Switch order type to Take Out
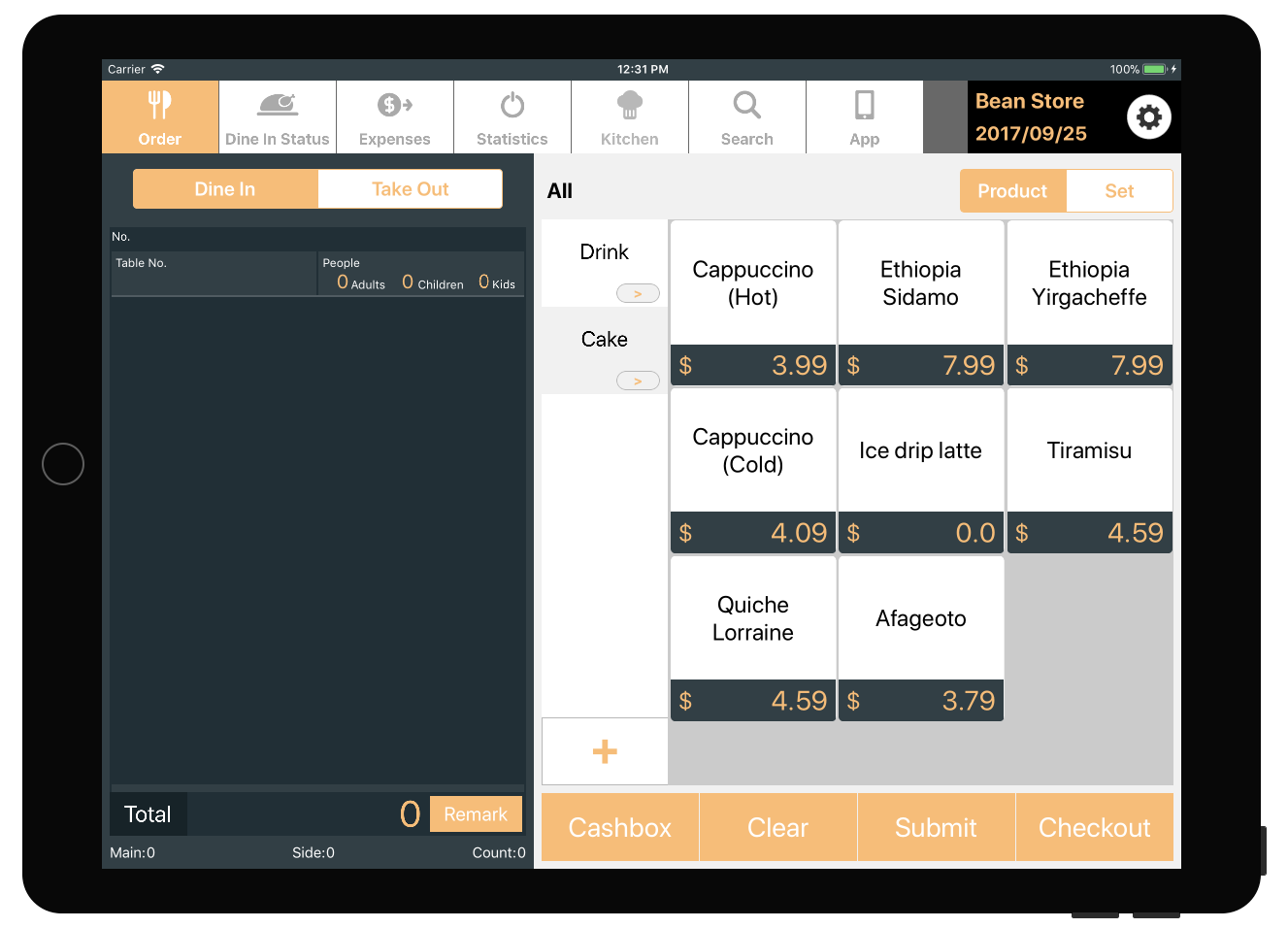 point(410,189)
